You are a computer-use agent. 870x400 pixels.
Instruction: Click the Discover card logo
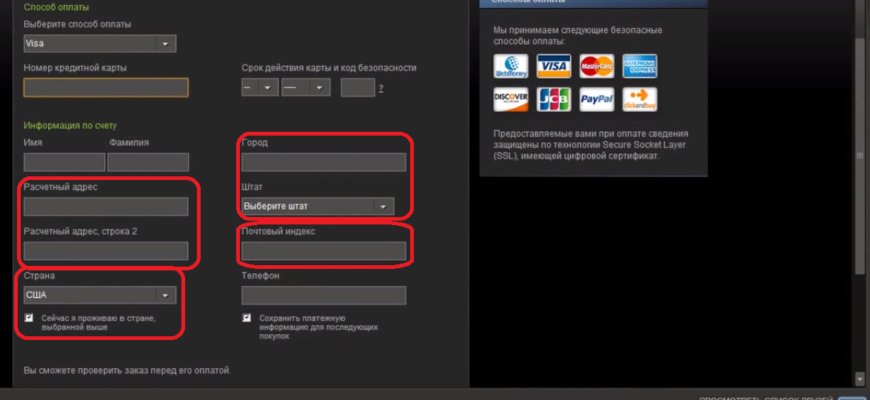pos(510,99)
